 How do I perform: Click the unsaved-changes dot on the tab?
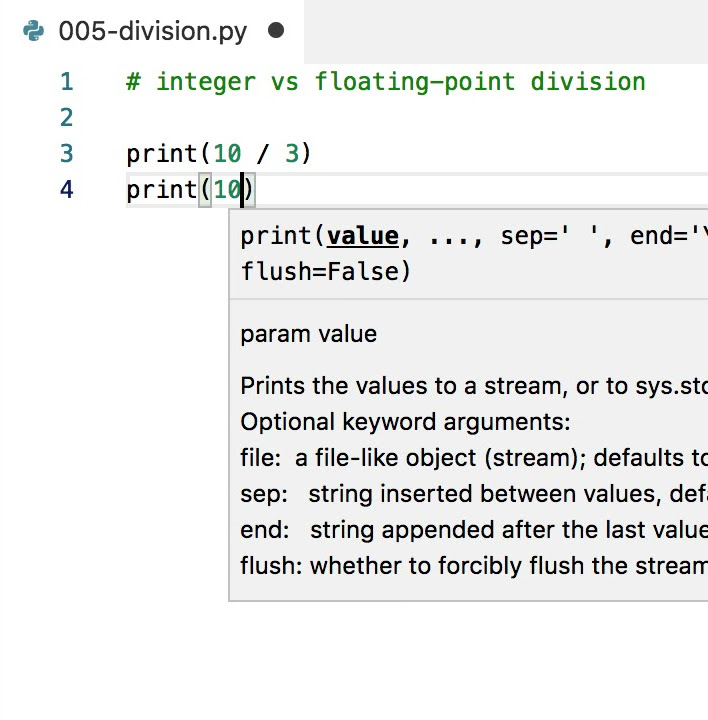[276, 31]
